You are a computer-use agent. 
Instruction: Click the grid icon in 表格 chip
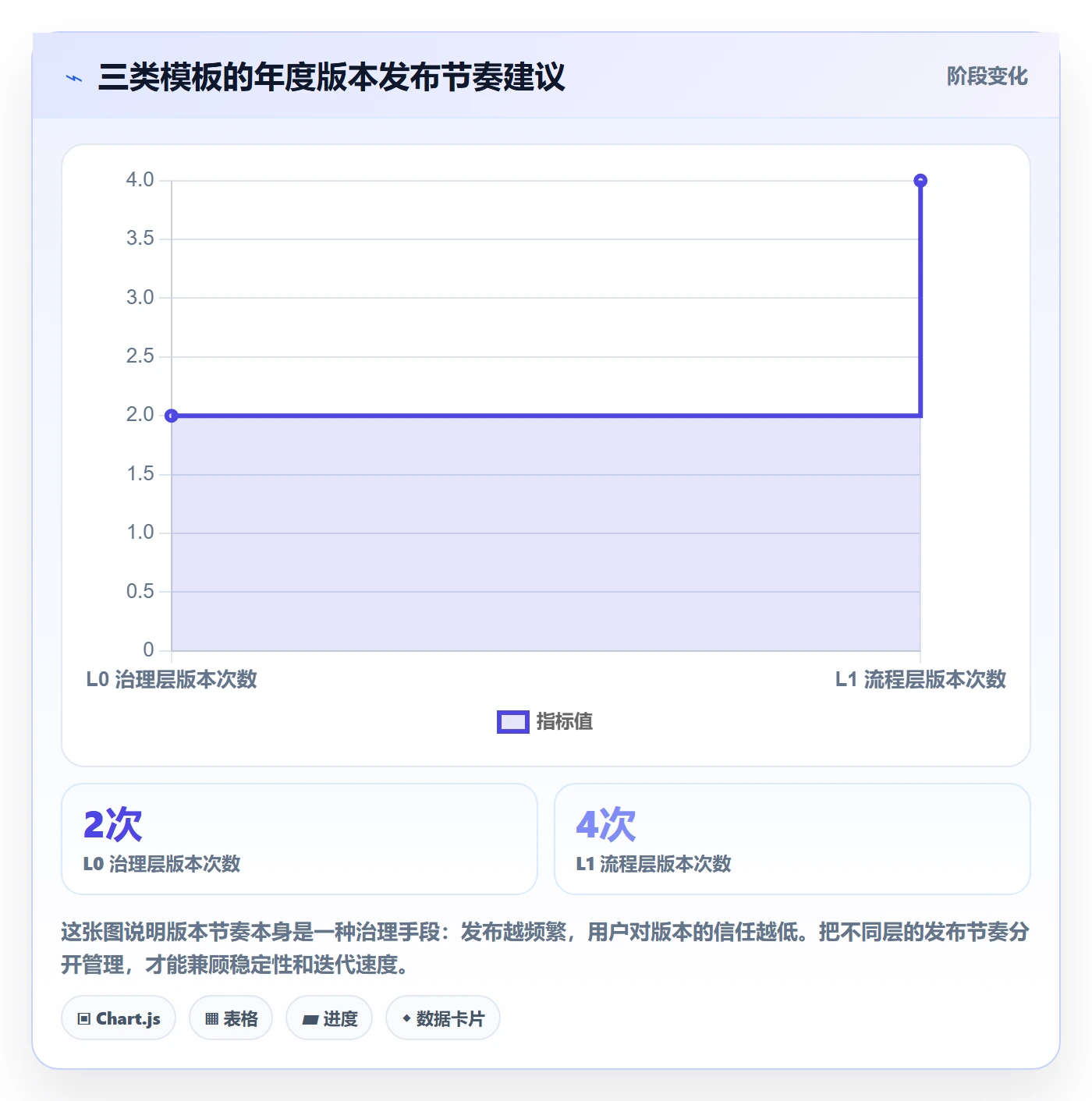[211, 1019]
